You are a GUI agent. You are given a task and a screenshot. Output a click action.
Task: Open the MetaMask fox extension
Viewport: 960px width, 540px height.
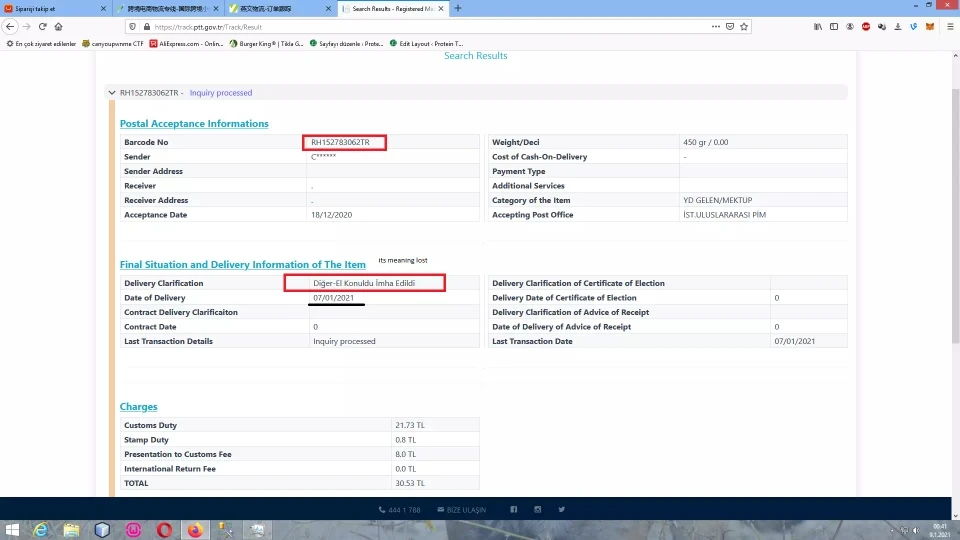pos(930,26)
